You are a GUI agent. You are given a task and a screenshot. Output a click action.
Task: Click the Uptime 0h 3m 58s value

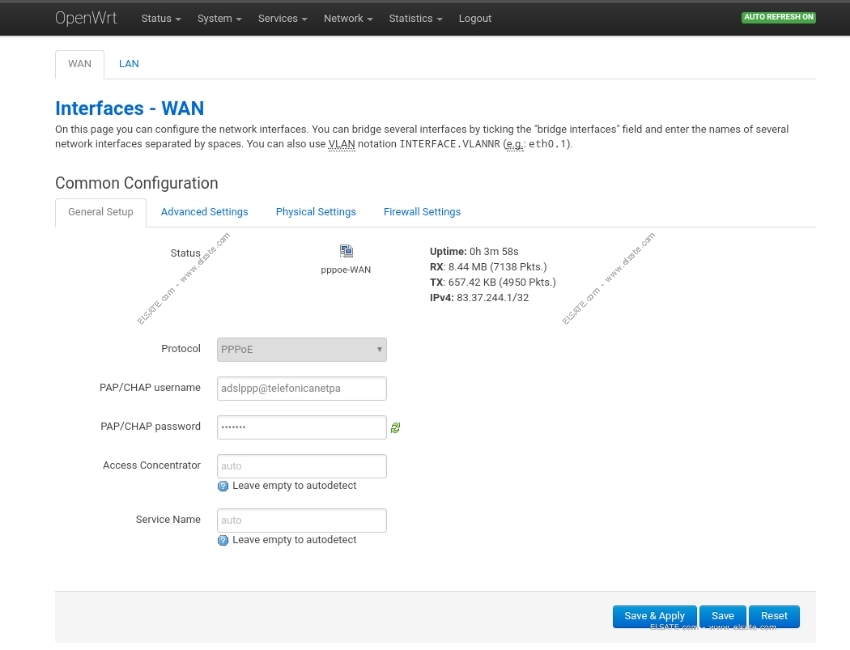point(494,252)
